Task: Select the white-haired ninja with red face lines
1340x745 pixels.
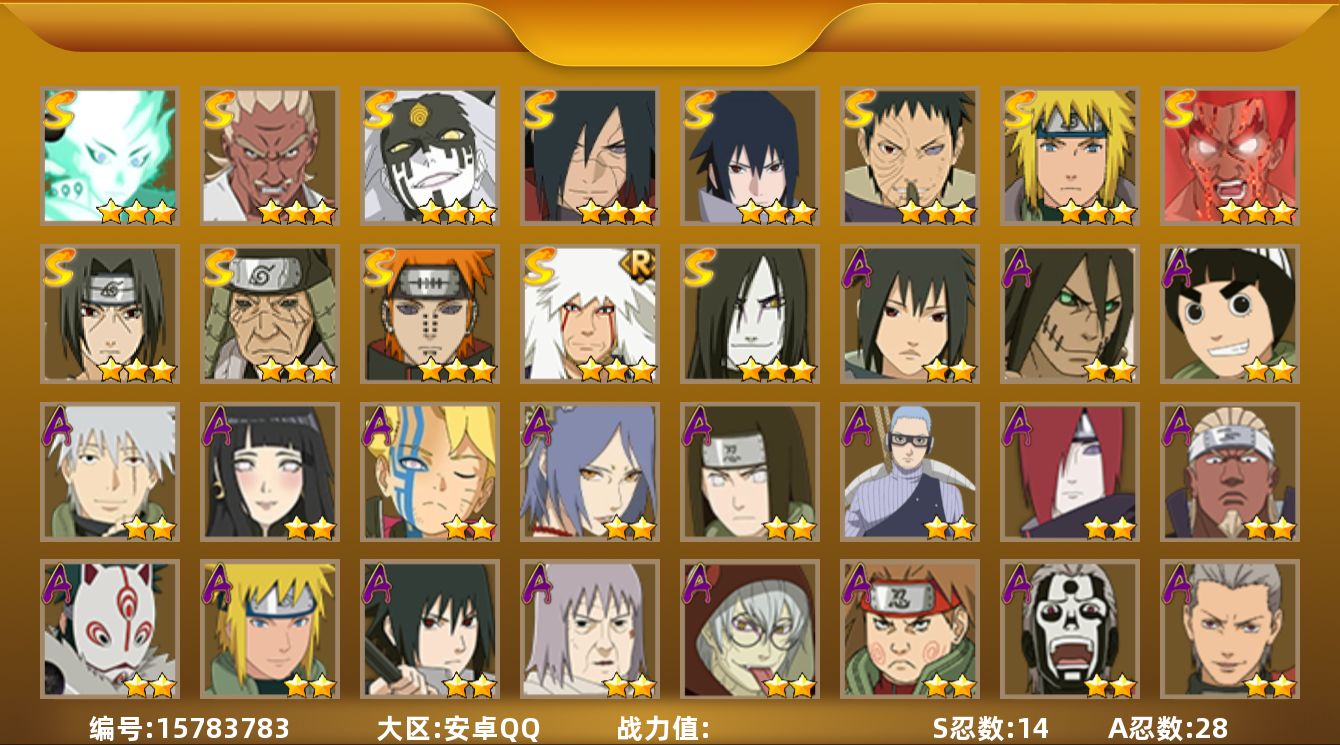Action: pyautogui.click(x=590, y=314)
